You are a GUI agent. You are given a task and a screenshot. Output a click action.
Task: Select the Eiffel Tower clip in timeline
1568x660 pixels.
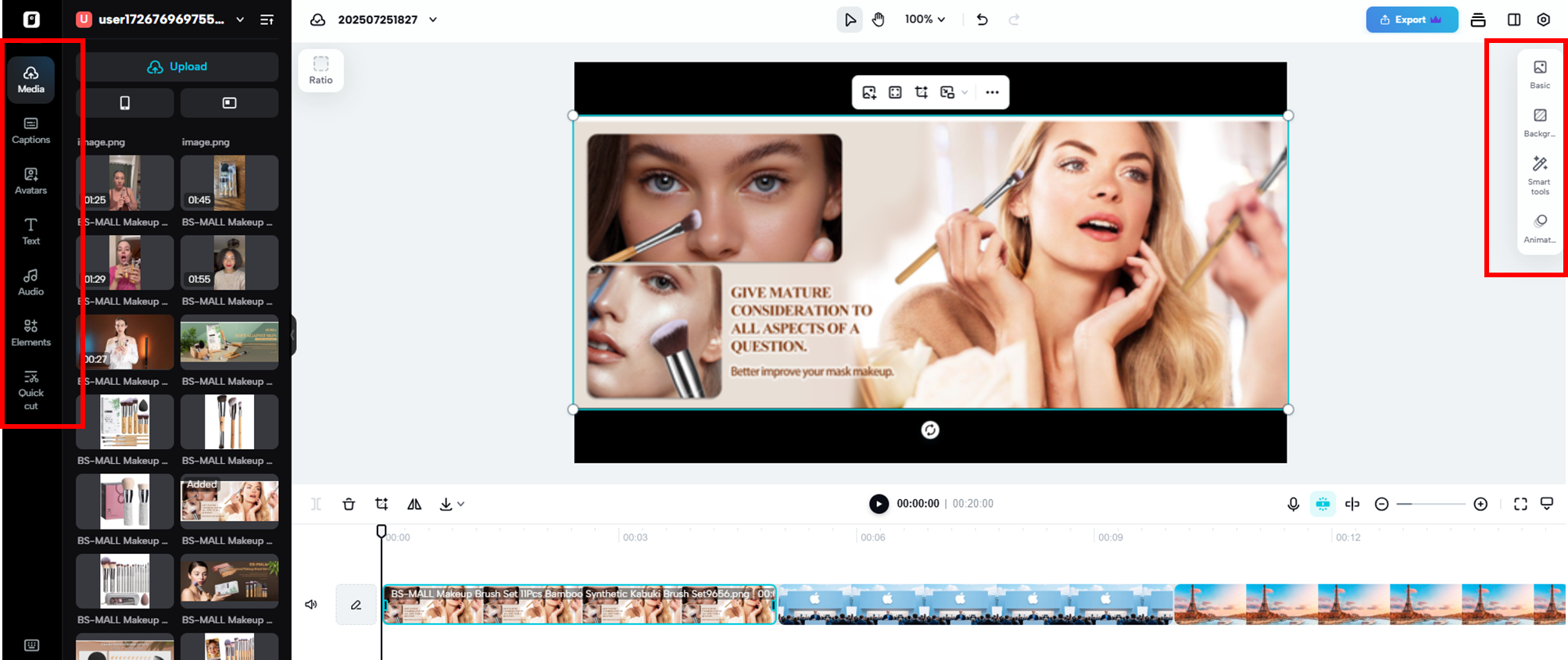pos(1369,605)
